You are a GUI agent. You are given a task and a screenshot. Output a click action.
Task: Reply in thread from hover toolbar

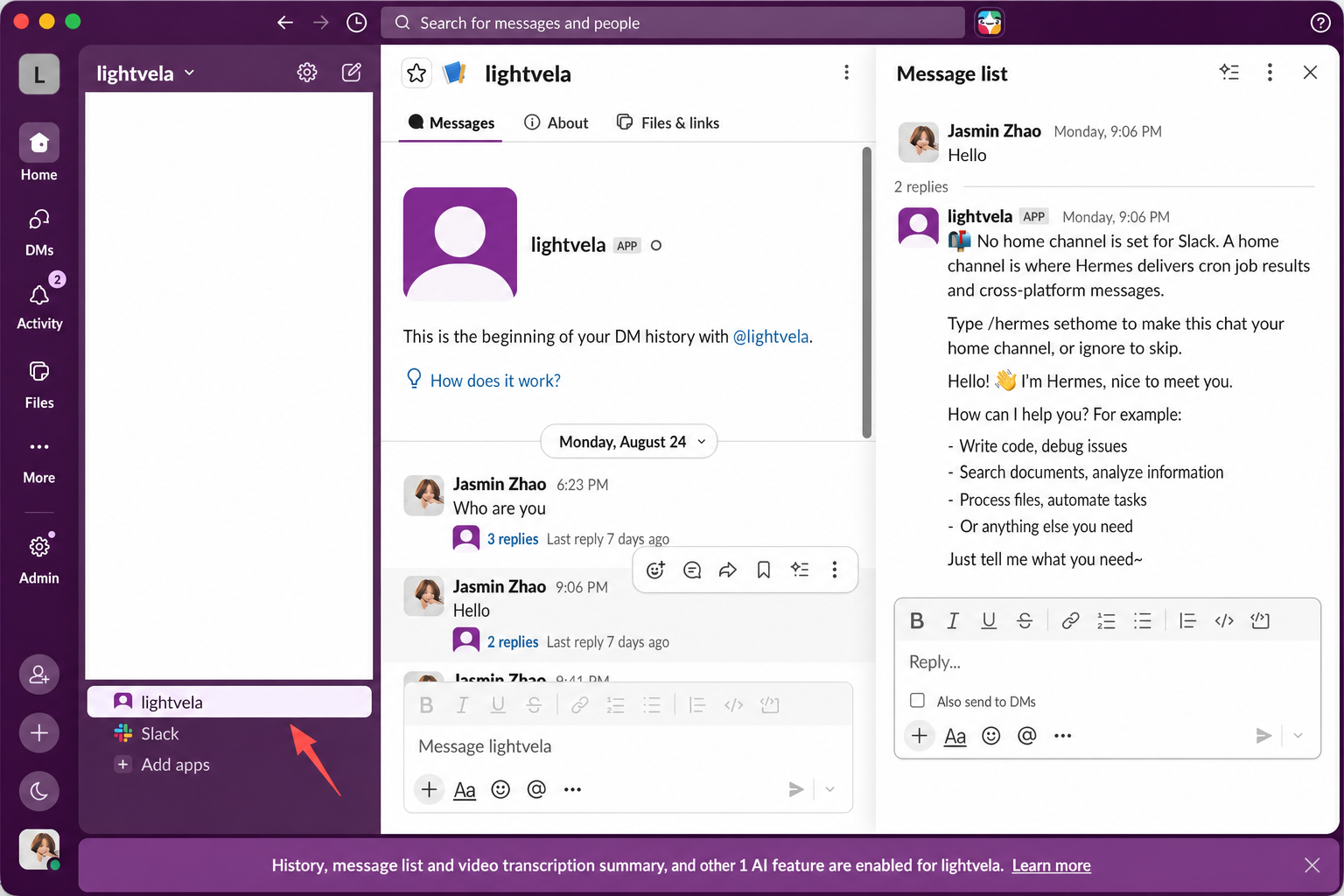[x=692, y=570]
